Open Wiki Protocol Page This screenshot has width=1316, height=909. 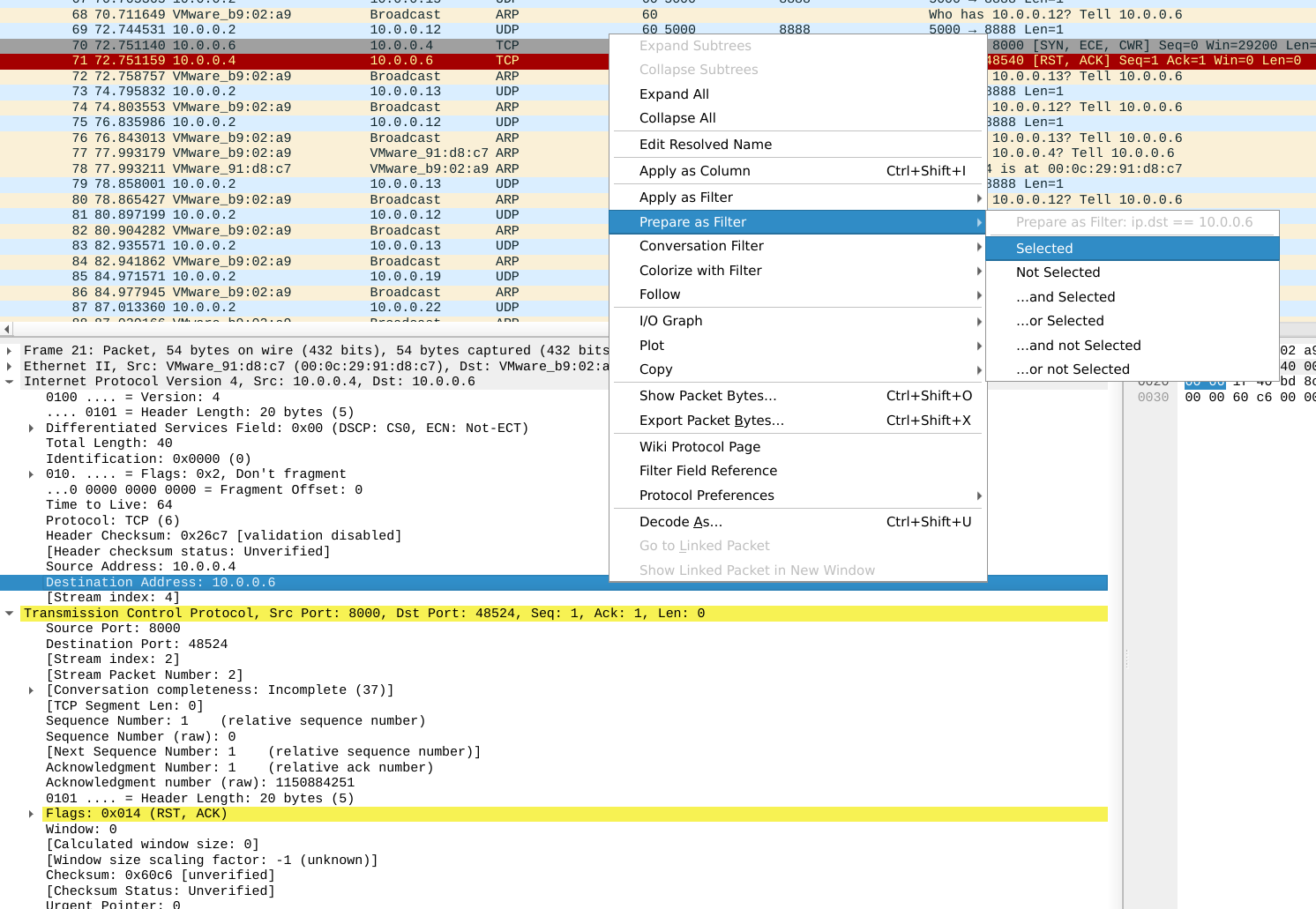[699, 447]
